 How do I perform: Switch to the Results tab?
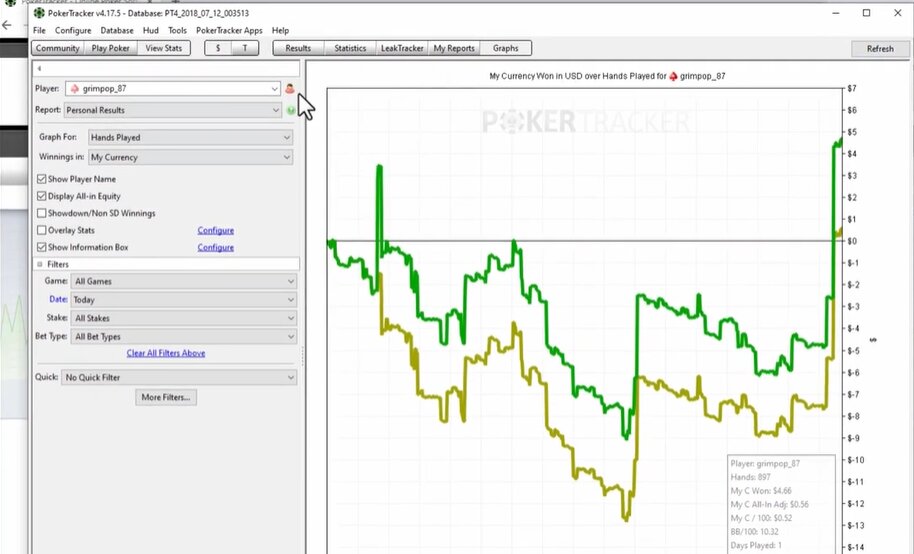tap(298, 48)
